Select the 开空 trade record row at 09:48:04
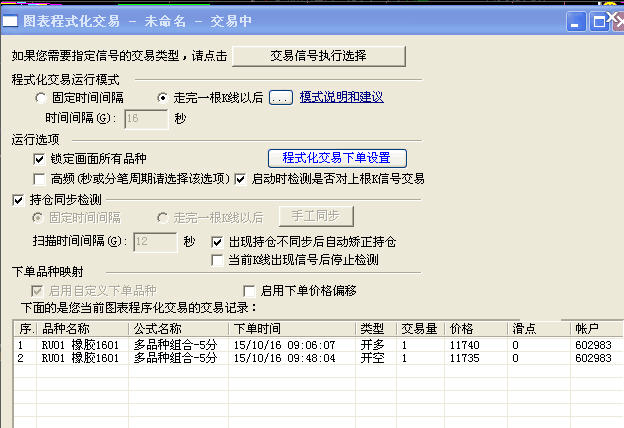This screenshot has height=428, width=624. pyautogui.click(x=300, y=357)
